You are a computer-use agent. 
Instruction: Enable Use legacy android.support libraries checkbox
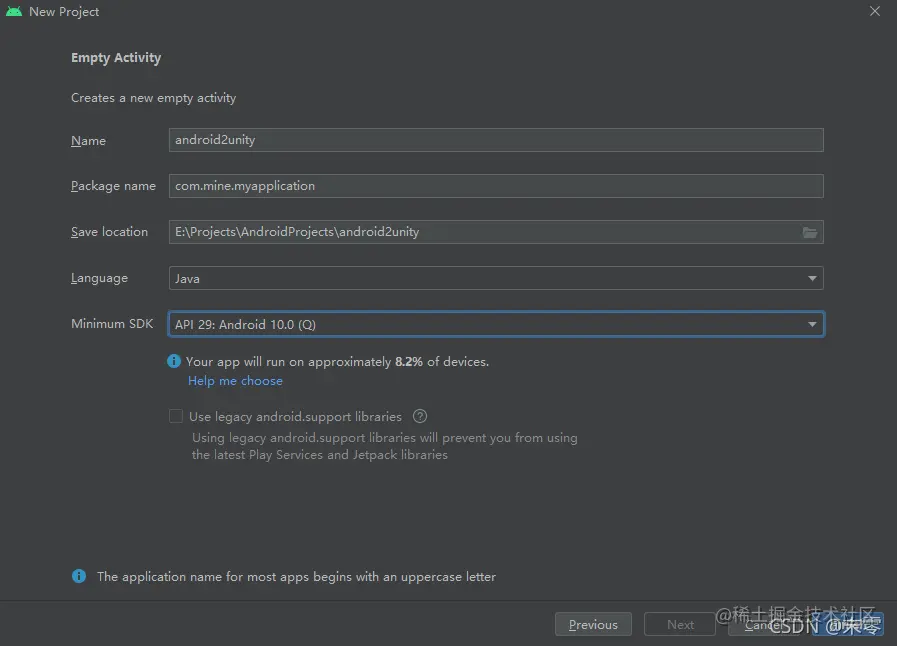click(x=176, y=416)
